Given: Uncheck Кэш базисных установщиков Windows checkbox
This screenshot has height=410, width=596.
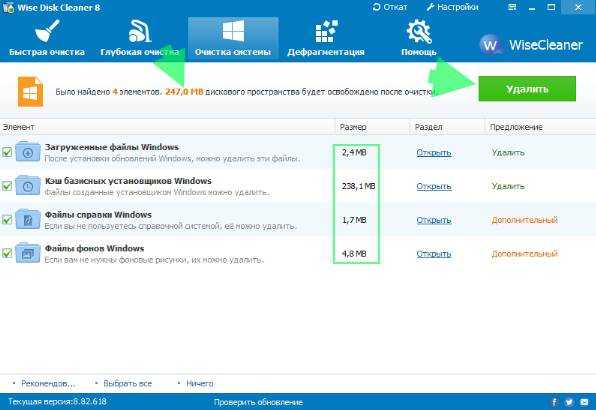Looking at the screenshot, I should [x=7, y=186].
